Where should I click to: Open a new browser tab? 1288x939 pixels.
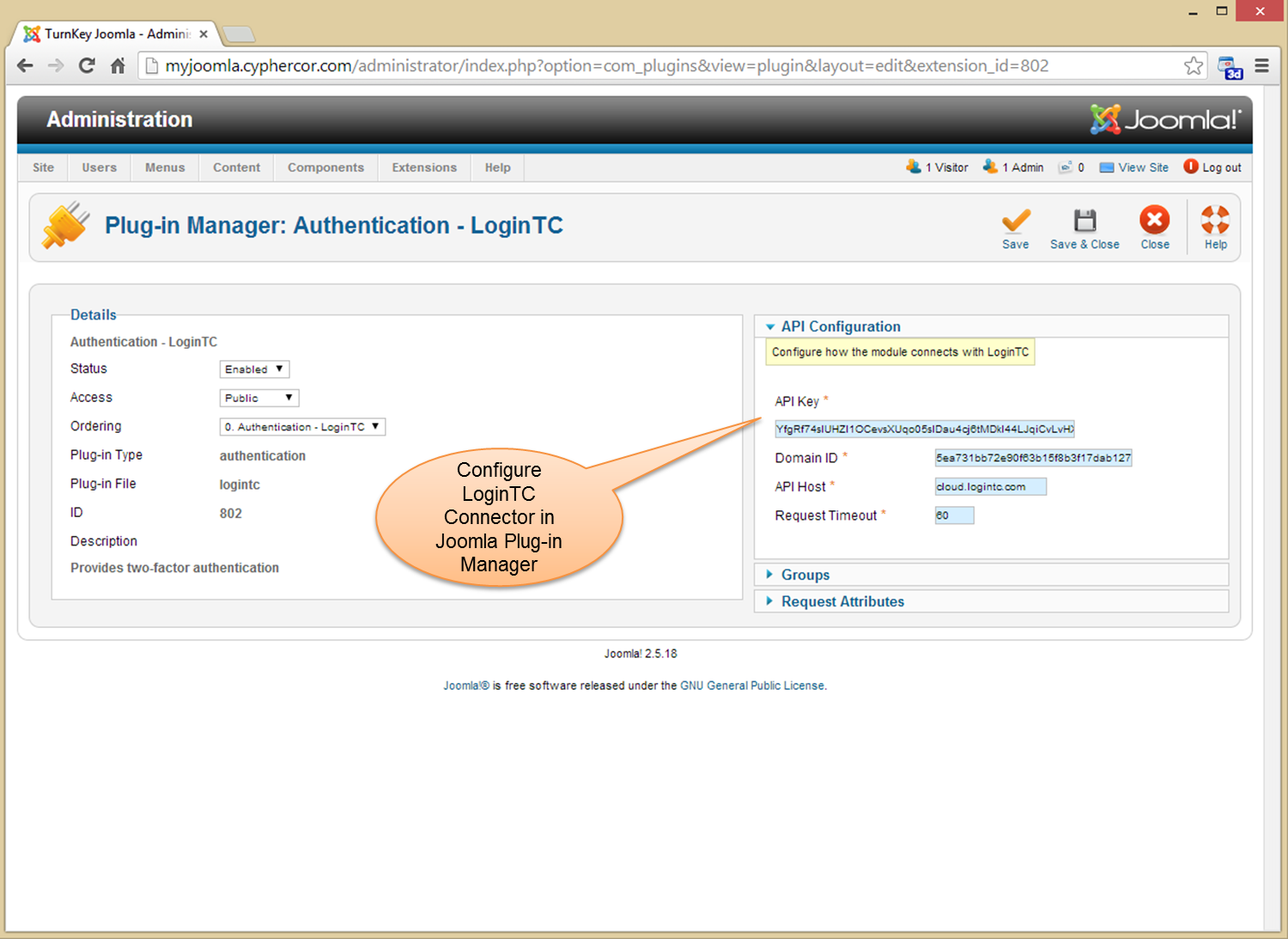[239, 34]
